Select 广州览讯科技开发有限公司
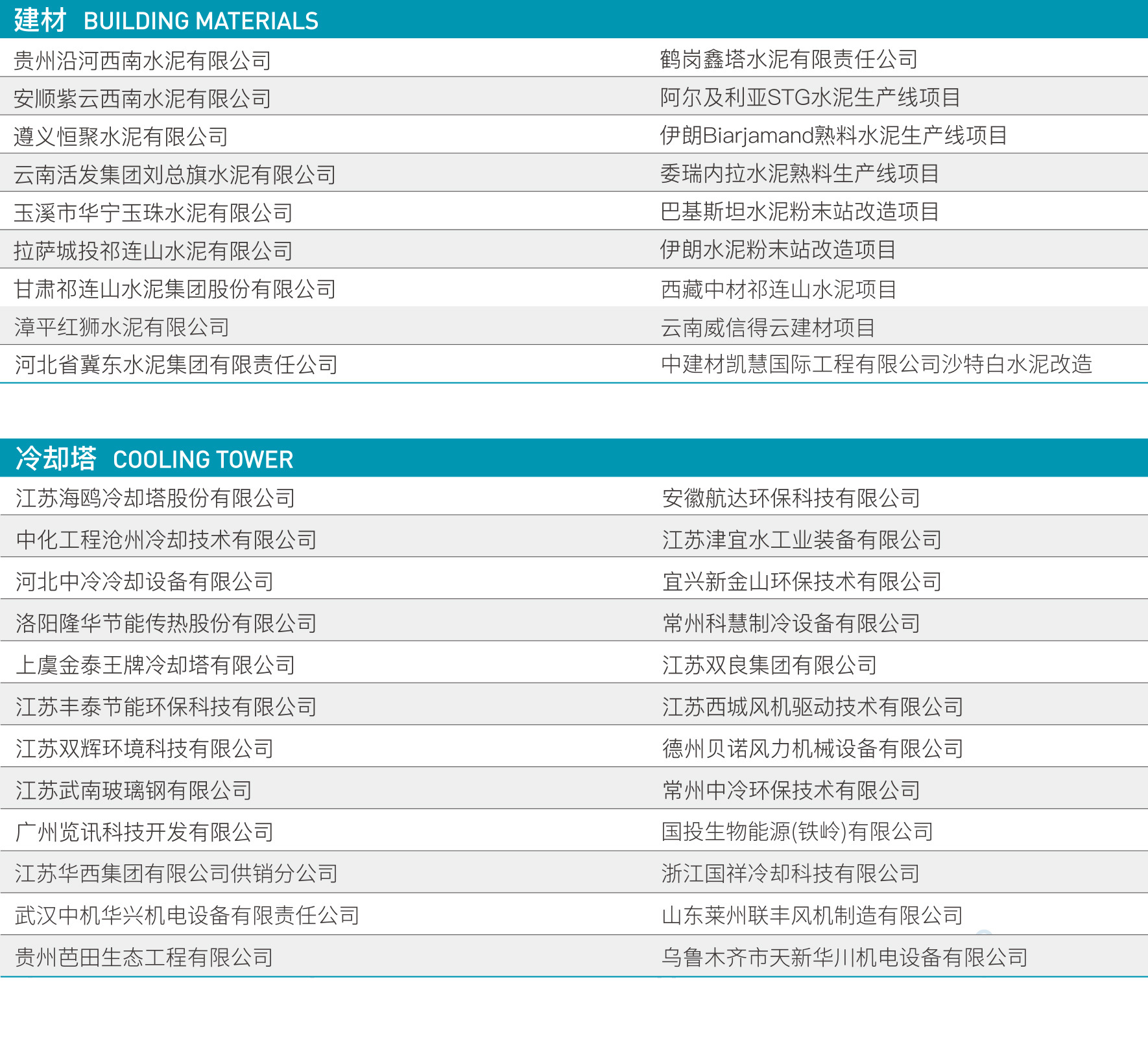Screen dimensions: 1148x1038 145,832
